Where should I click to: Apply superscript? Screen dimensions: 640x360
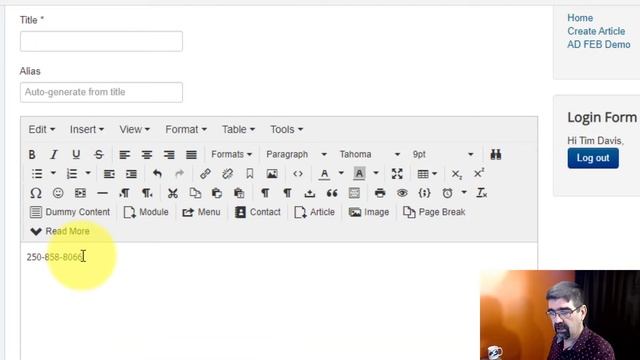coord(479,174)
